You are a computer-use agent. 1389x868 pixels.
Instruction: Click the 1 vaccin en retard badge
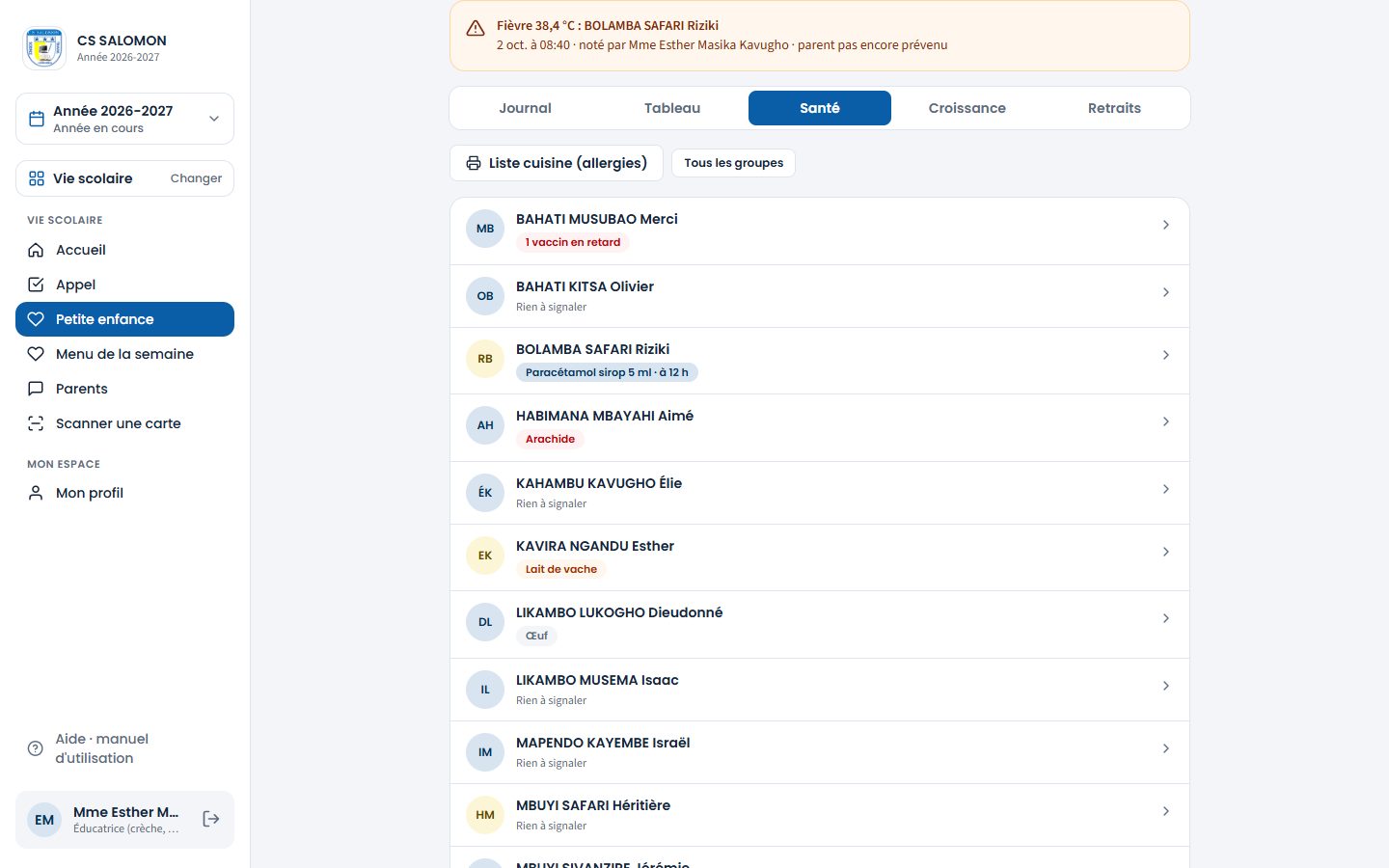[x=573, y=242]
